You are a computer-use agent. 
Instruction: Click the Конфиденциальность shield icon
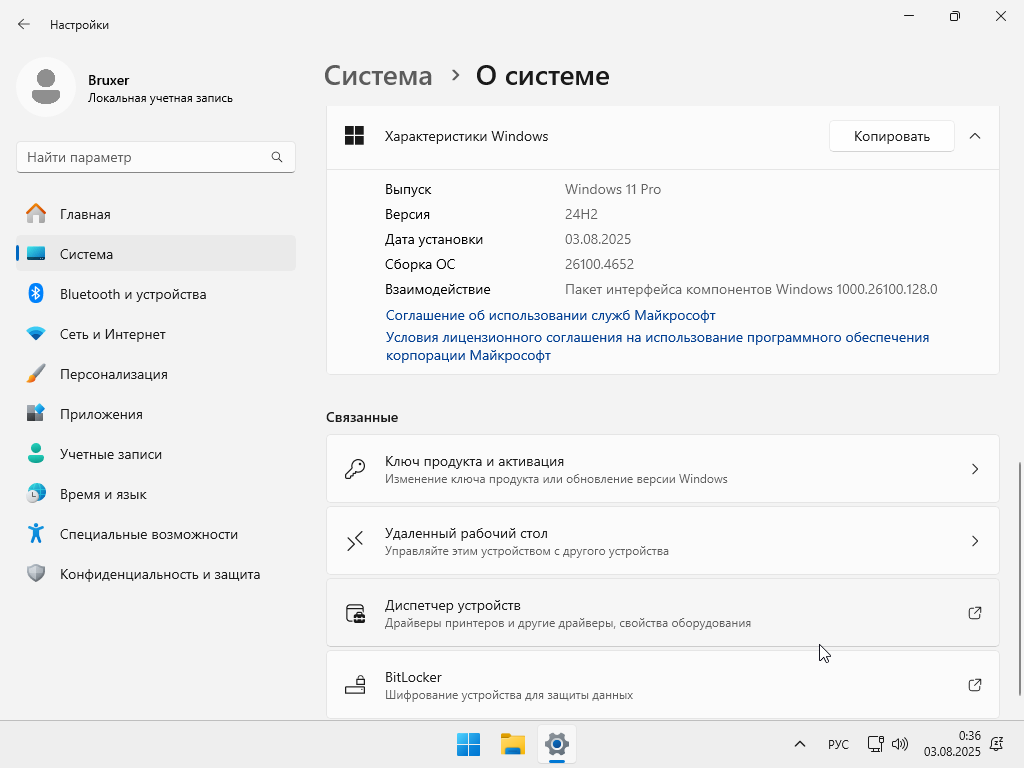[x=36, y=573]
